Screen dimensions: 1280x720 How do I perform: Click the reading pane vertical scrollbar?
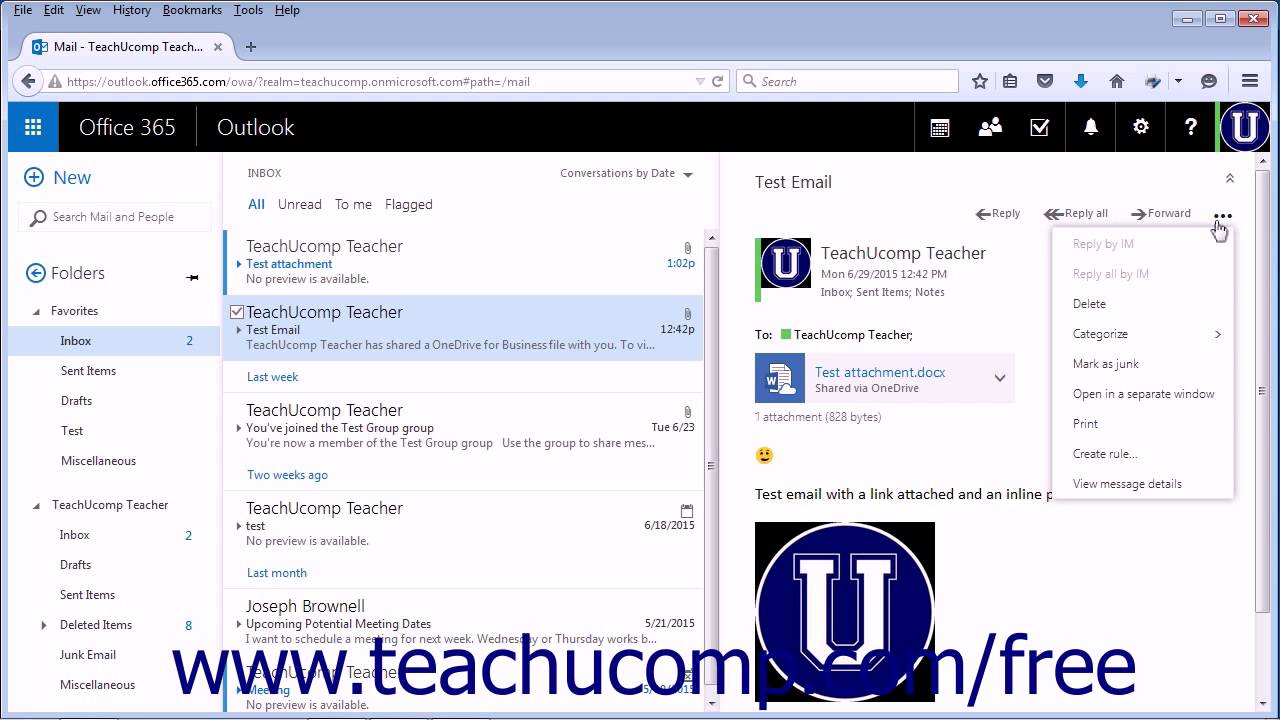pyautogui.click(x=1262, y=390)
